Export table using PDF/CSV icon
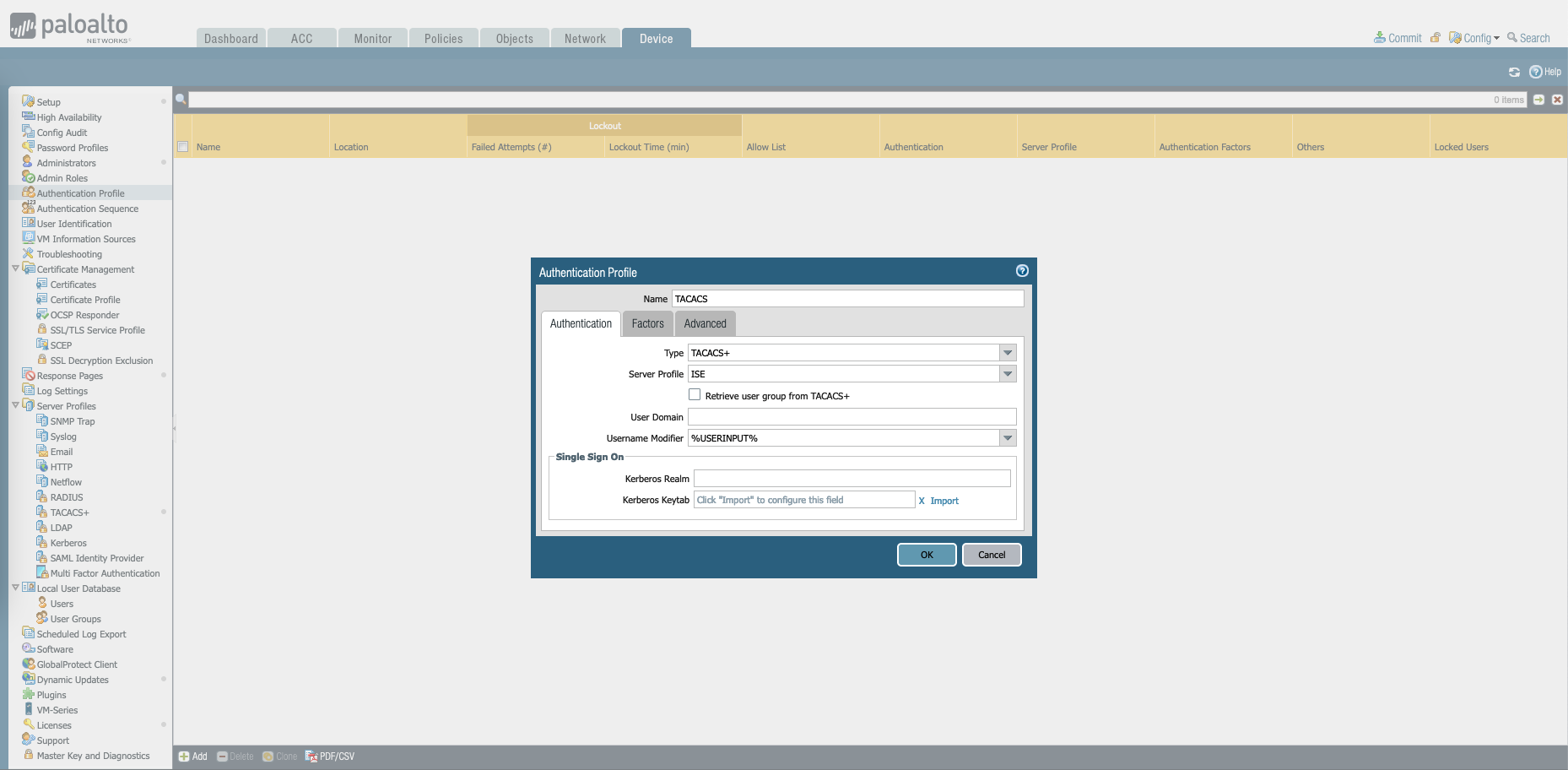 (311, 756)
